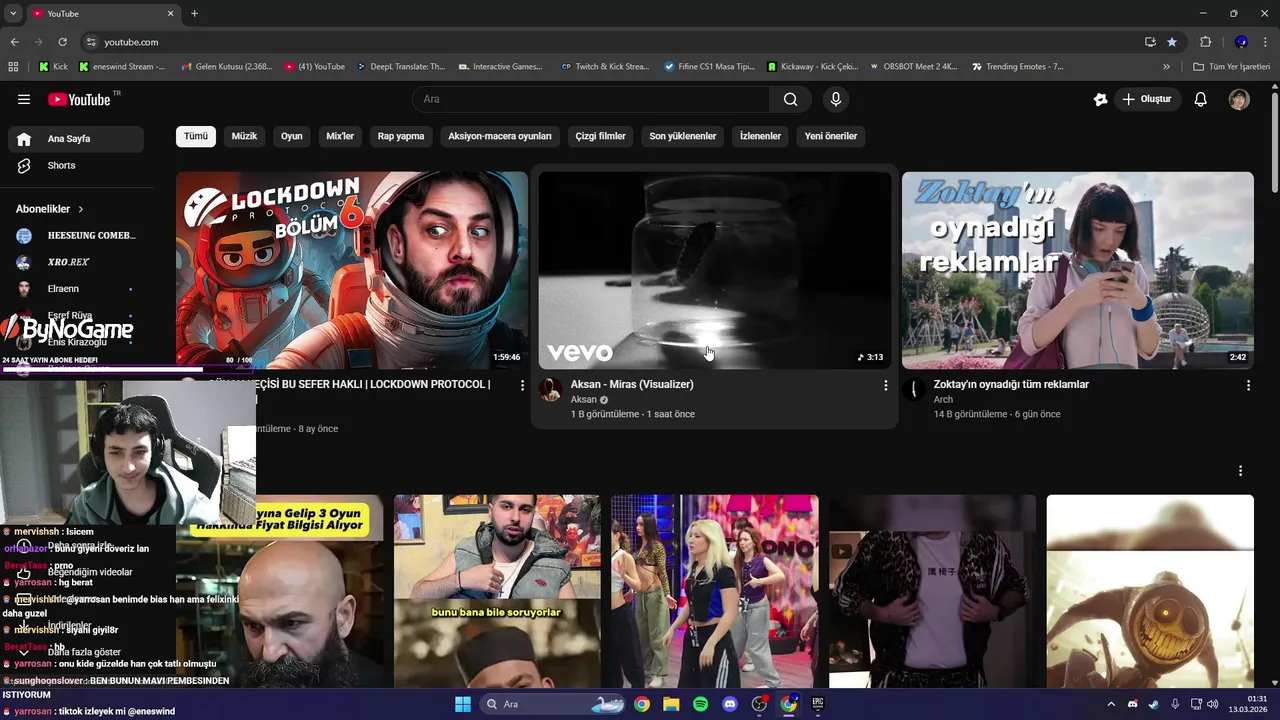Open the Windows Start menu

coord(463,704)
